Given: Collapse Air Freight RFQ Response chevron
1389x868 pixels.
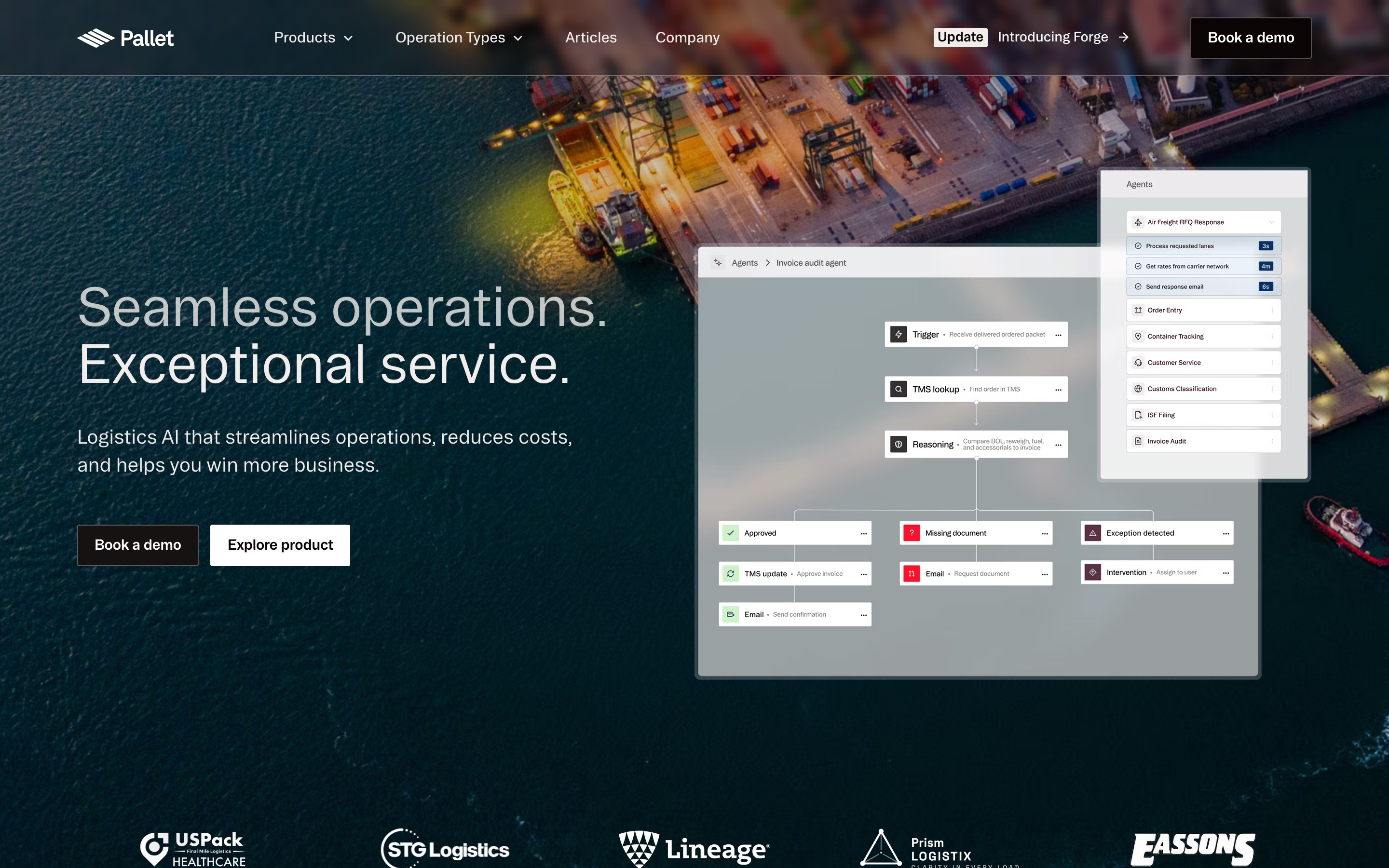Looking at the screenshot, I should pos(1271,222).
